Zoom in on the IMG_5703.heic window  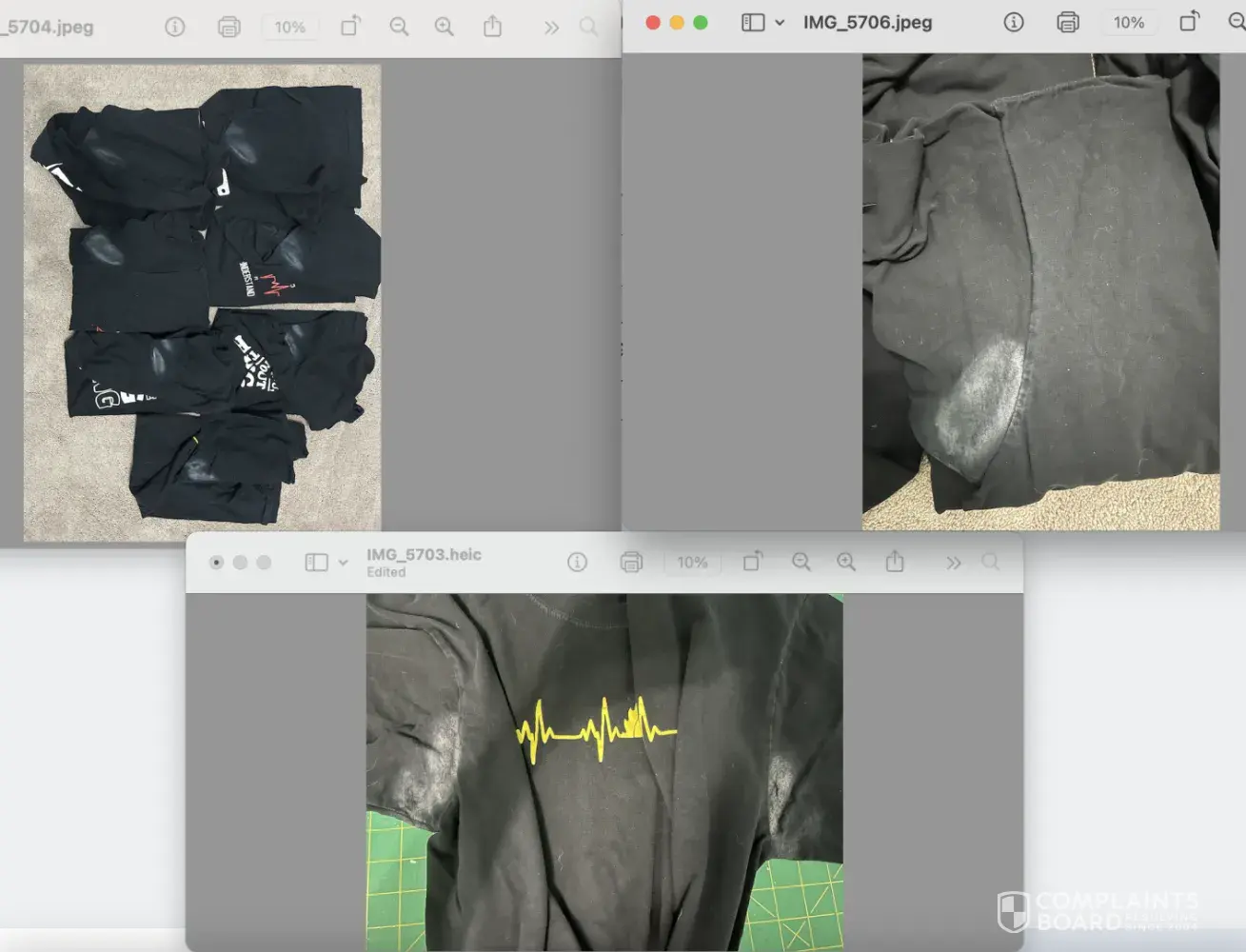(x=846, y=563)
